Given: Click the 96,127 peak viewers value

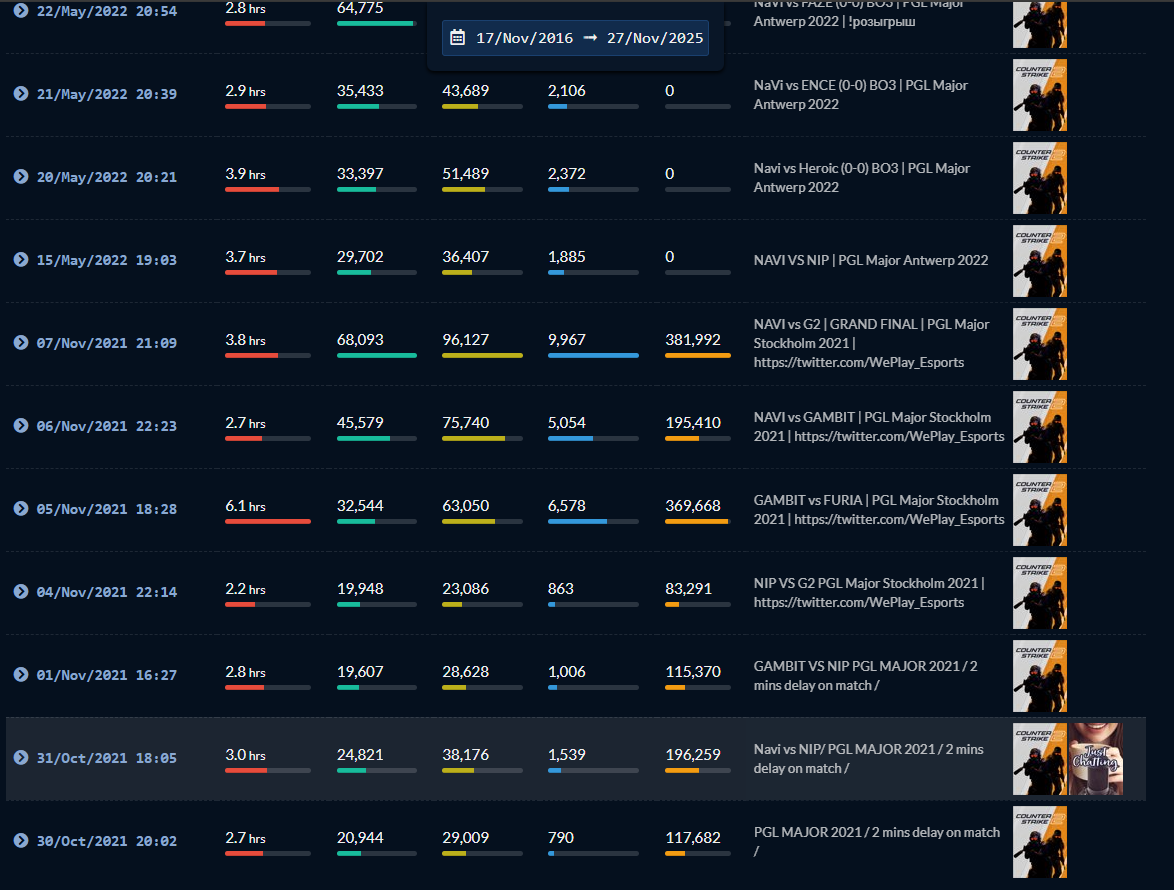Looking at the screenshot, I should [466, 340].
